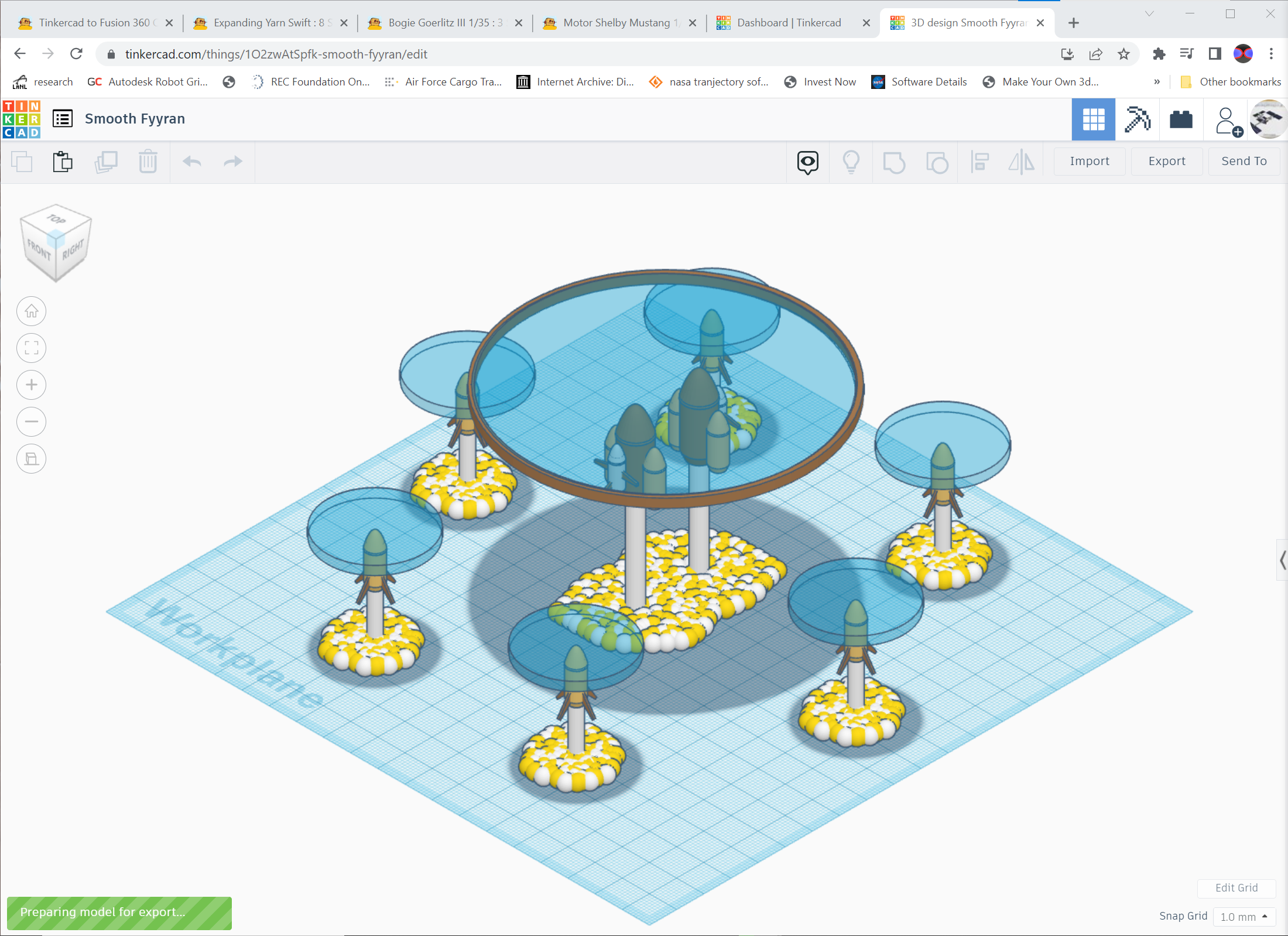Click the Export button
Screen dimensions: 1288x936
coord(1167,162)
